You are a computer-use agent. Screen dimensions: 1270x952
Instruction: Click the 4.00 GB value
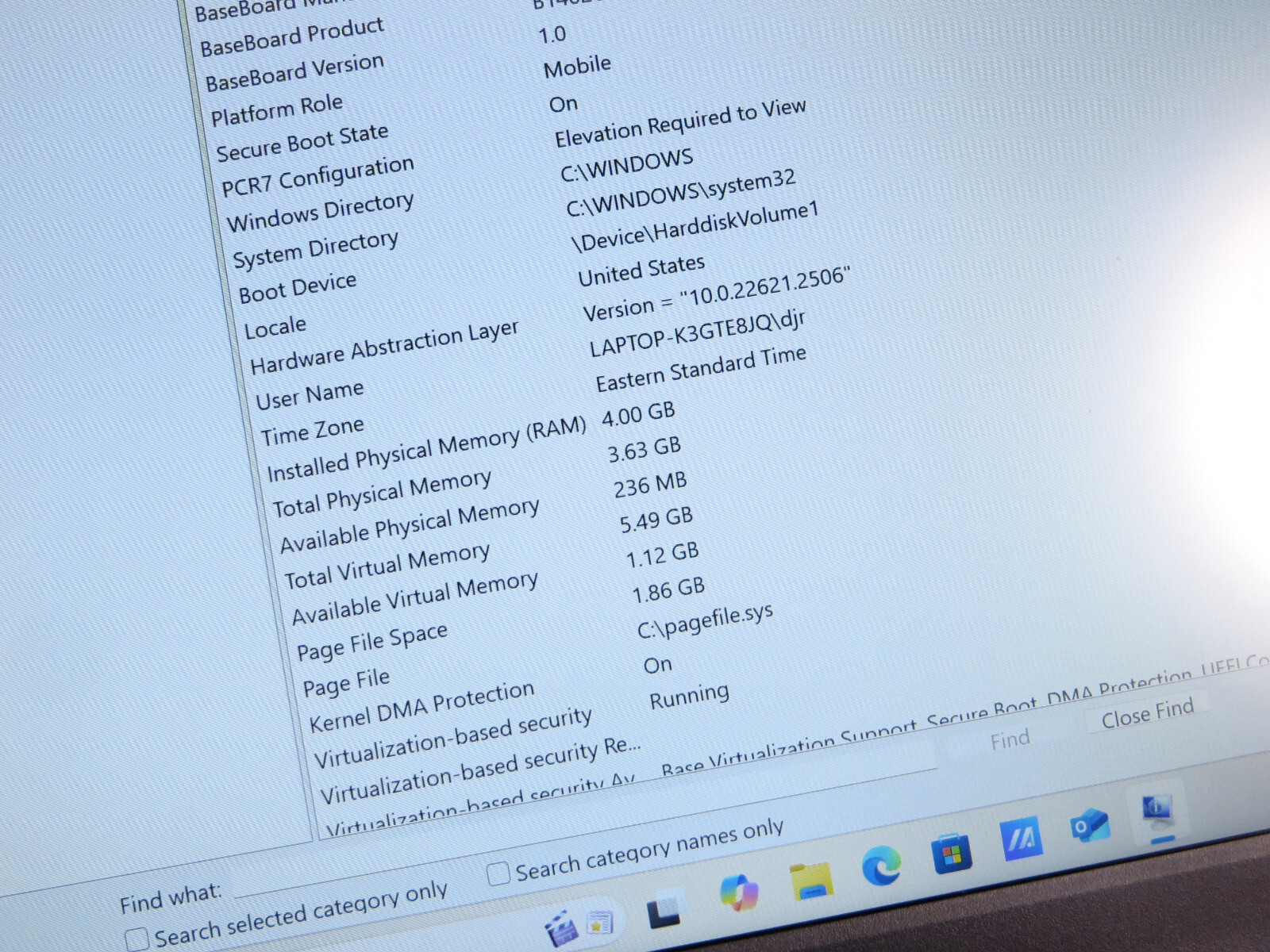point(638,413)
